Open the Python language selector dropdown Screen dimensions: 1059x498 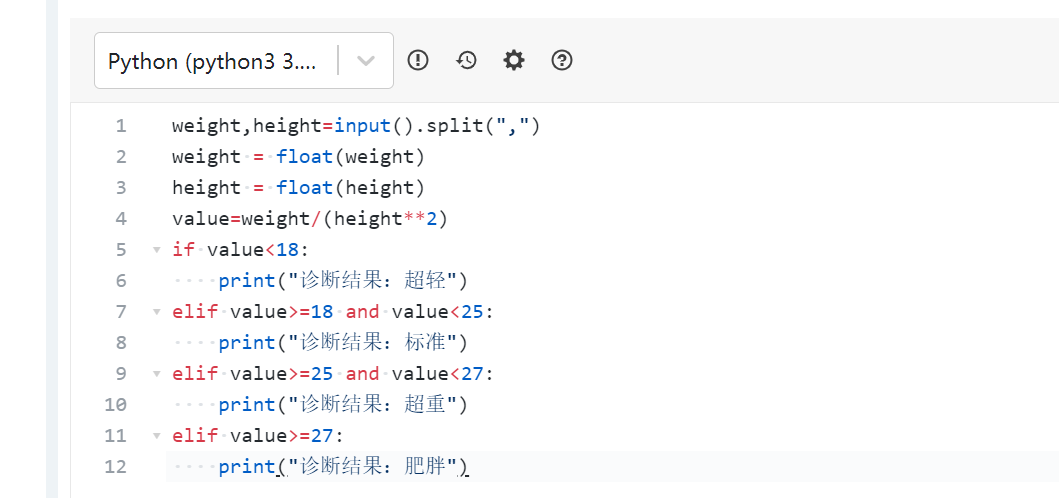click(x=244, y=61)
